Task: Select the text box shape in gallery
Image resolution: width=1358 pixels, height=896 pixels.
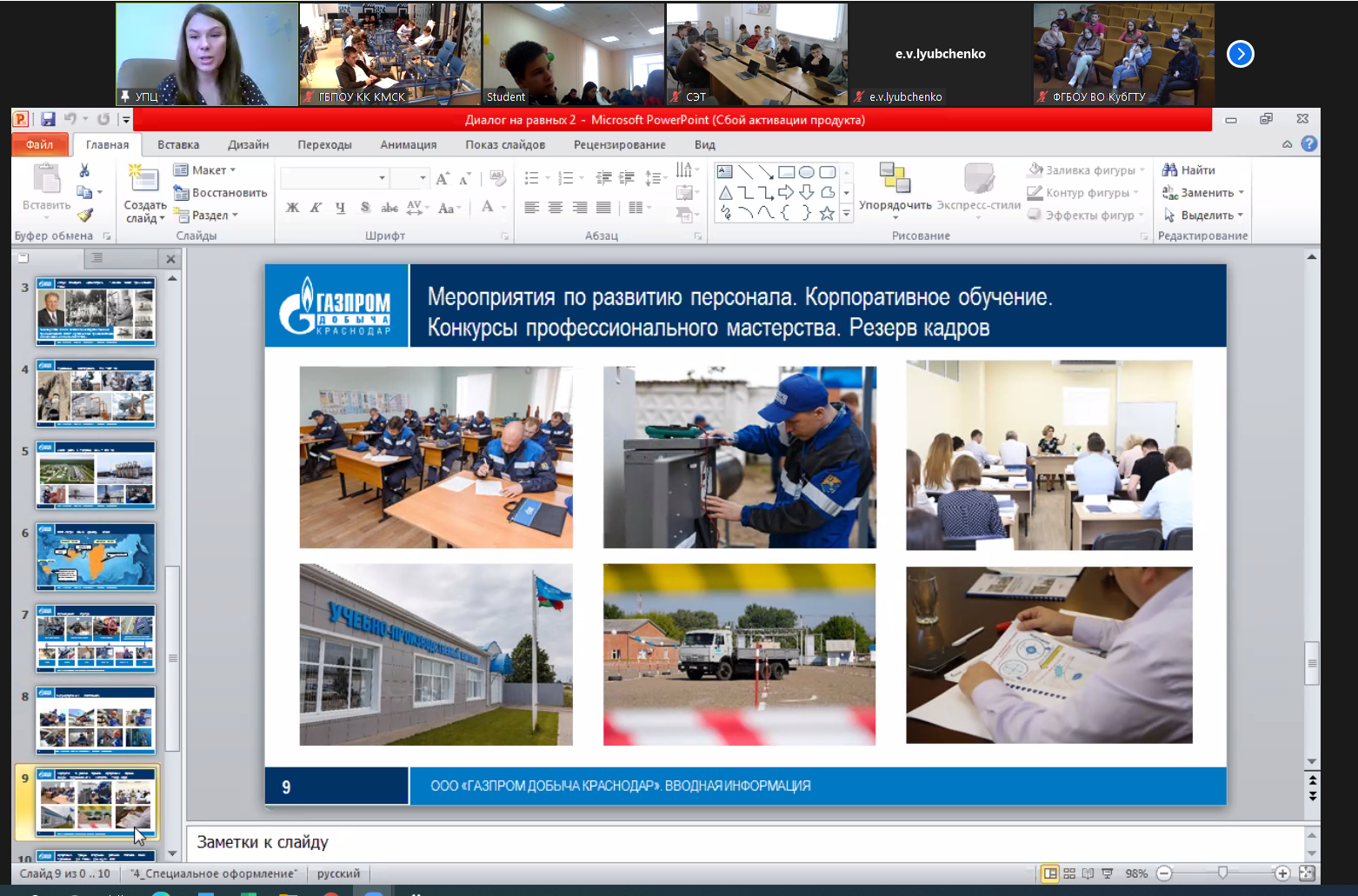Action: point(725,172)
